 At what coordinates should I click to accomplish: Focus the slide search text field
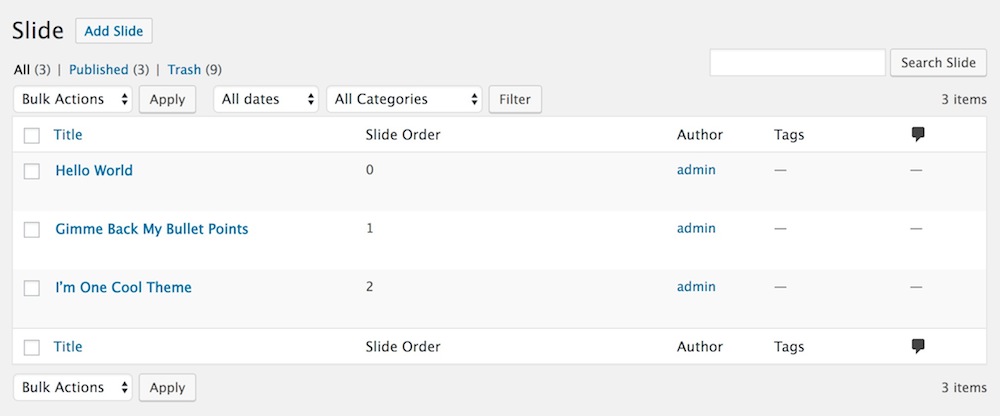click(x=797, y=62)
